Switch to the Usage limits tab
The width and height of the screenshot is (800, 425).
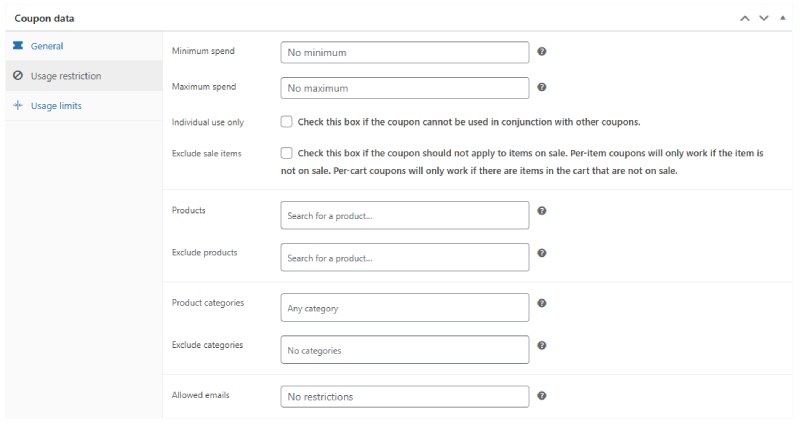coord(56,106)
